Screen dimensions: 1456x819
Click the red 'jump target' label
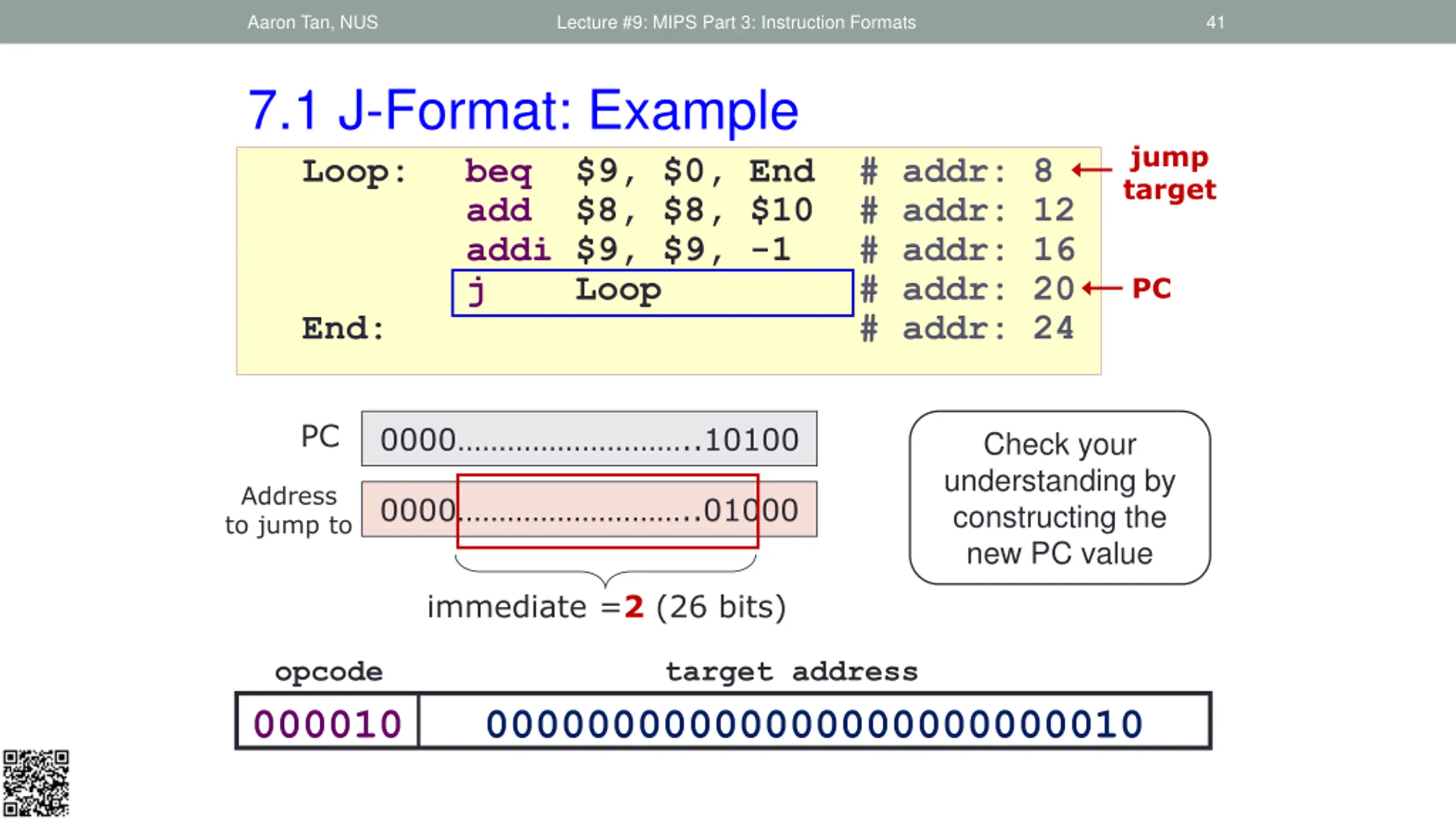coord(1169,173)
